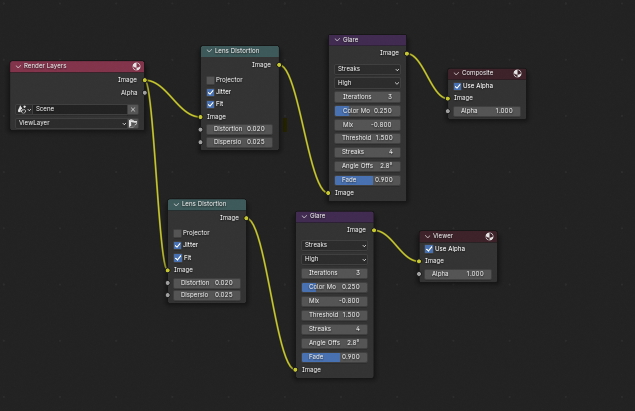Adjust Fade slider in lower Glare node

point(335,357)
